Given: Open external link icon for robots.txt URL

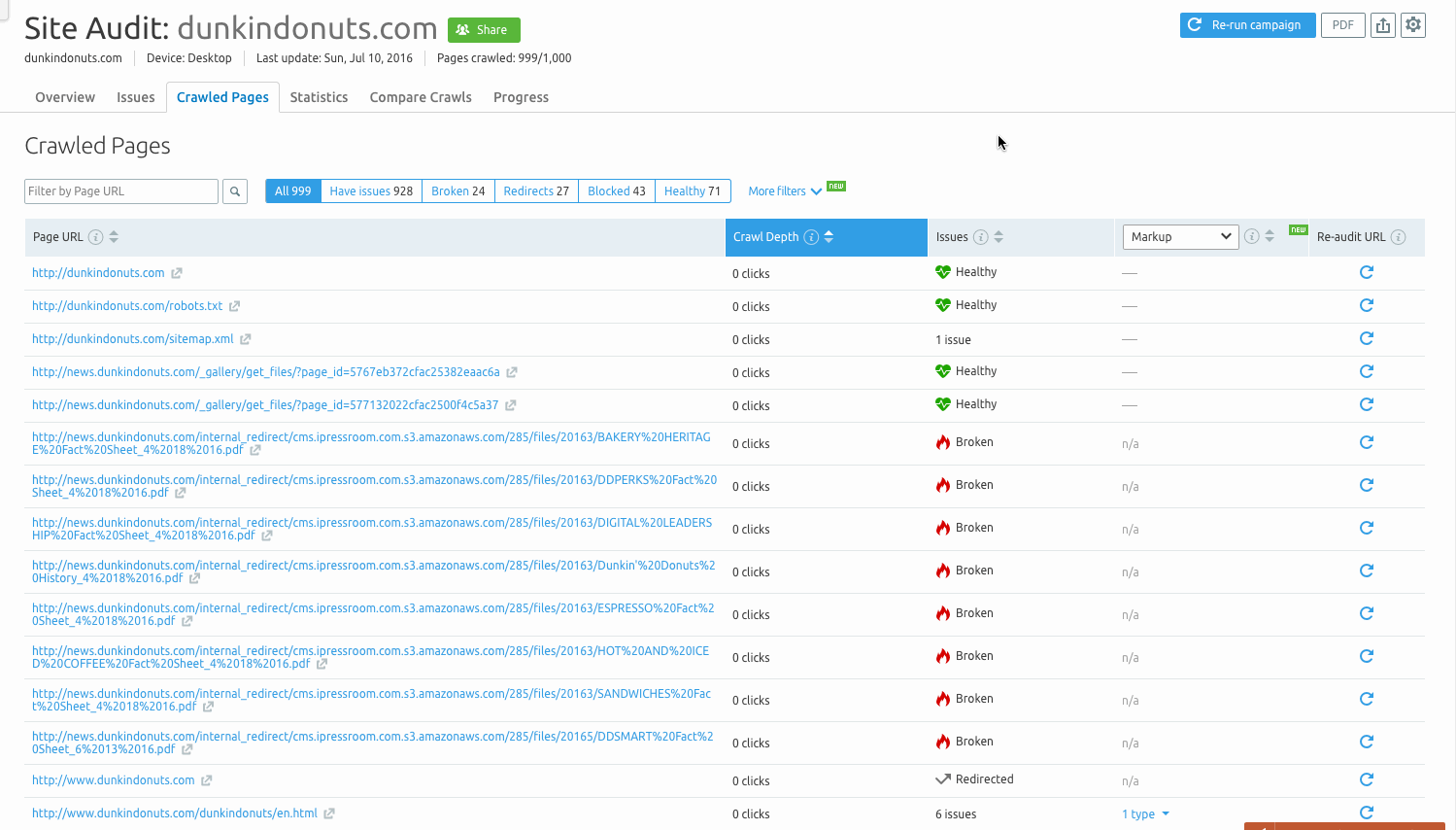Looking at the screenshot, I should click(234, 306).
